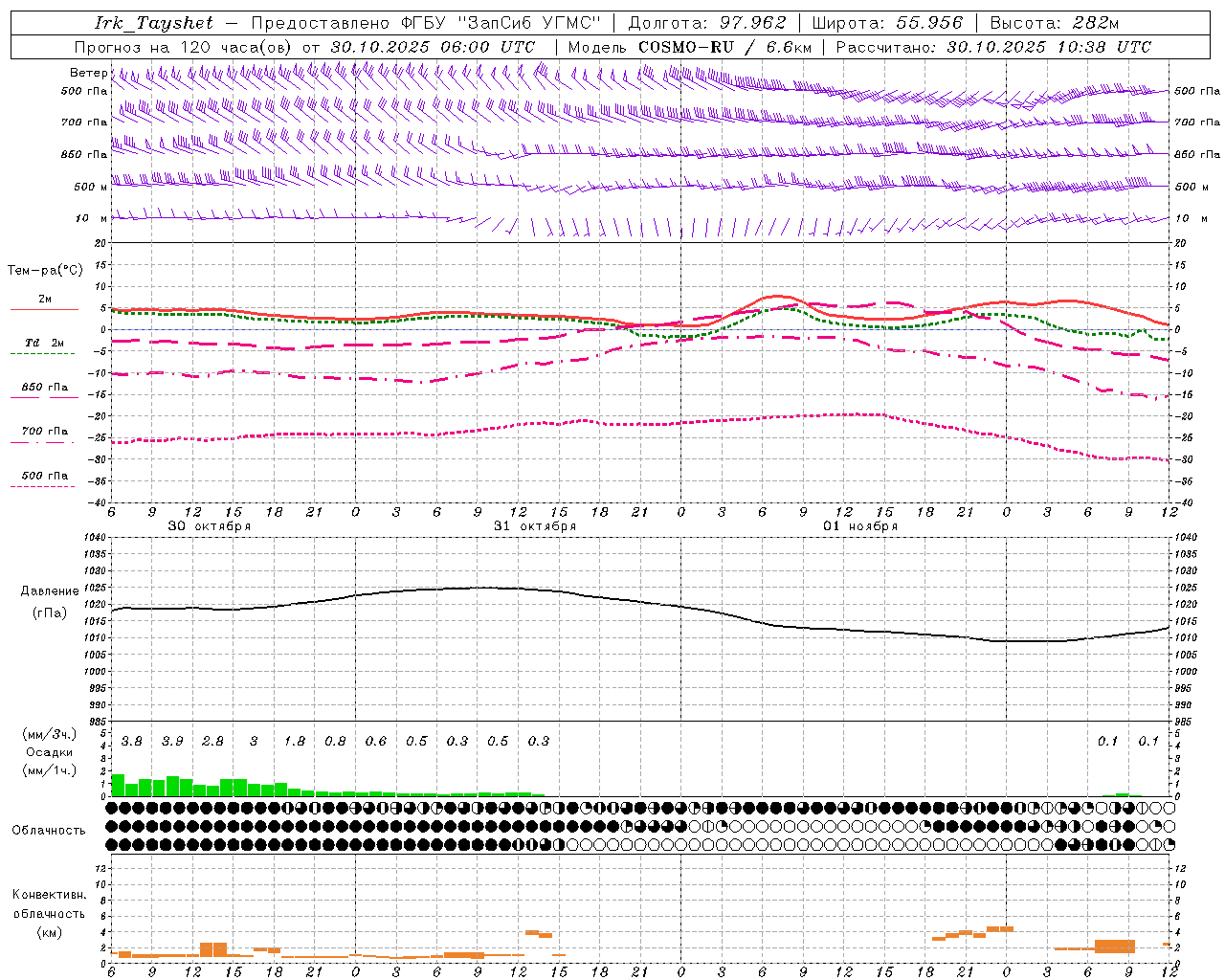Click the 'Конвективн.' convective cloud label
This screenshot has height=980, width=1225.
point(49,895)
